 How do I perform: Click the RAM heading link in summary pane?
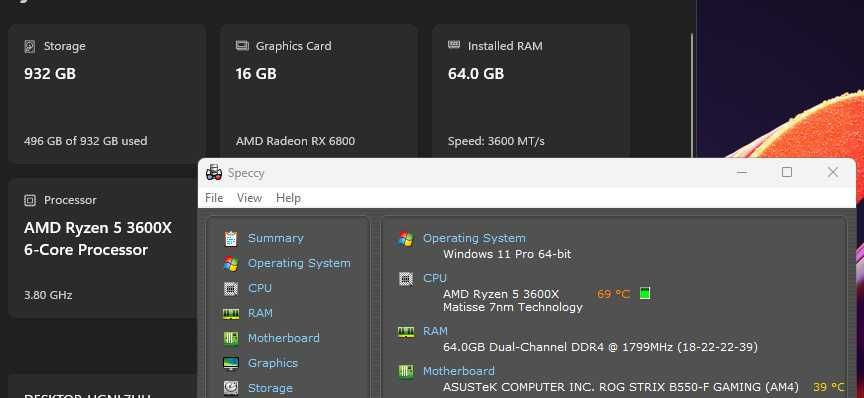click(435, 331)
